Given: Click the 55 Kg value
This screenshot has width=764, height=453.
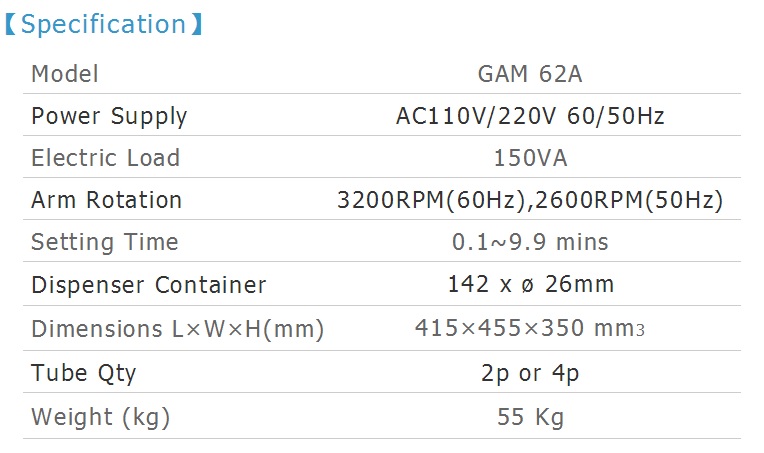Looking at the screenshot, I should 531,417.
